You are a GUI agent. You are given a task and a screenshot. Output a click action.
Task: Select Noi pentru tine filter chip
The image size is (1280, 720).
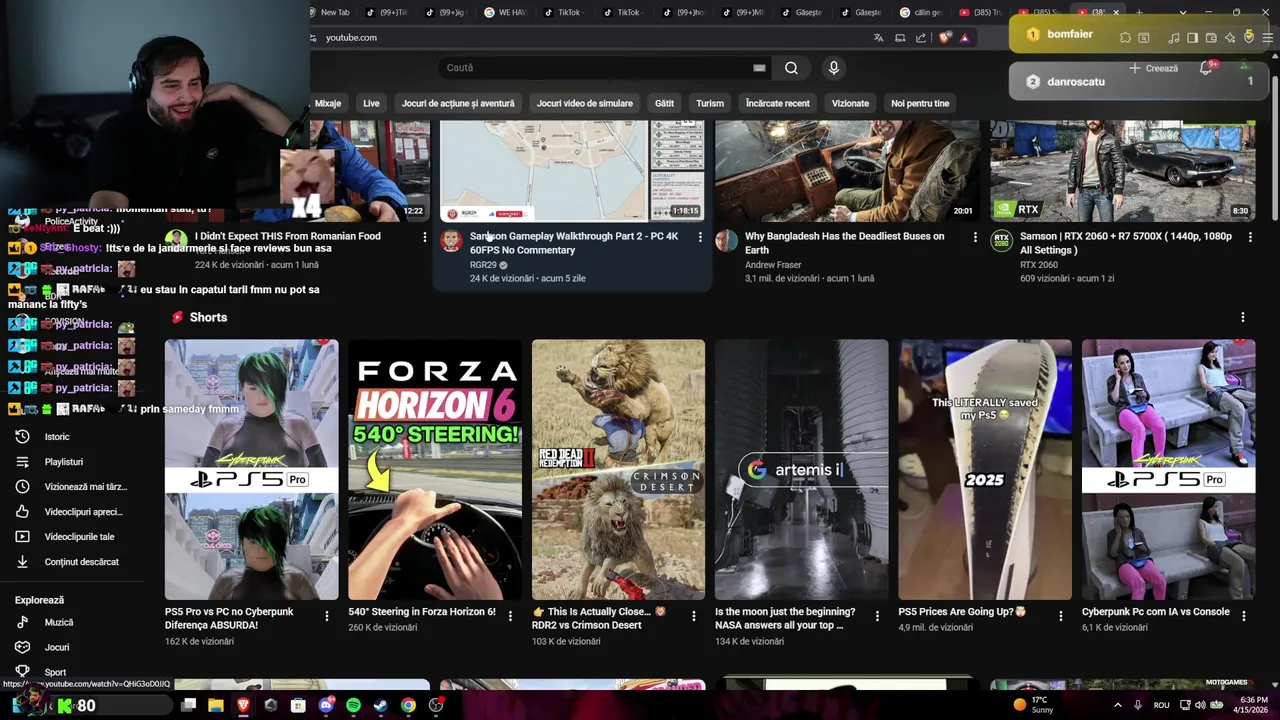pos(920,103)
